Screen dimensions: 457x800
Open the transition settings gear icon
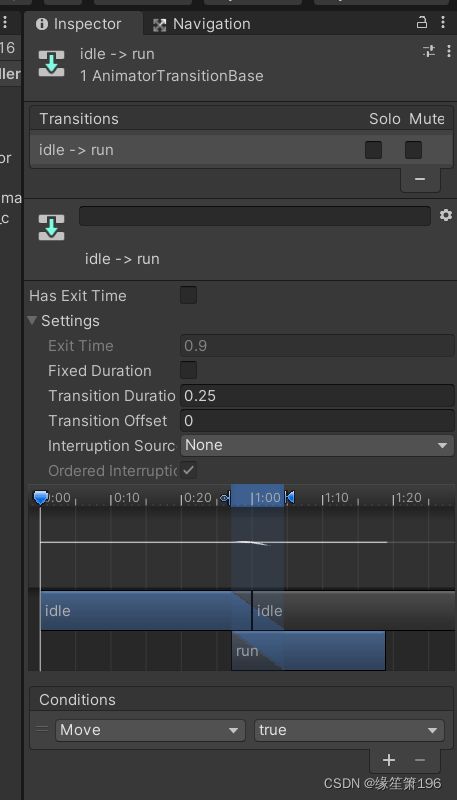(446, 215)
